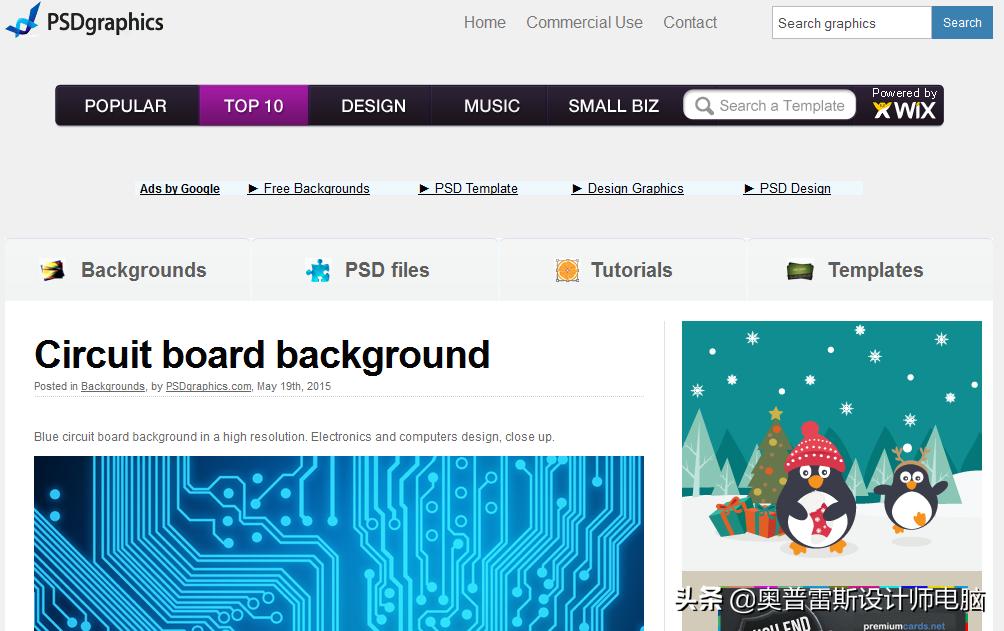Click the blue Search button
The width and height of the screenshot is (1004, 631).
(962, 23)
